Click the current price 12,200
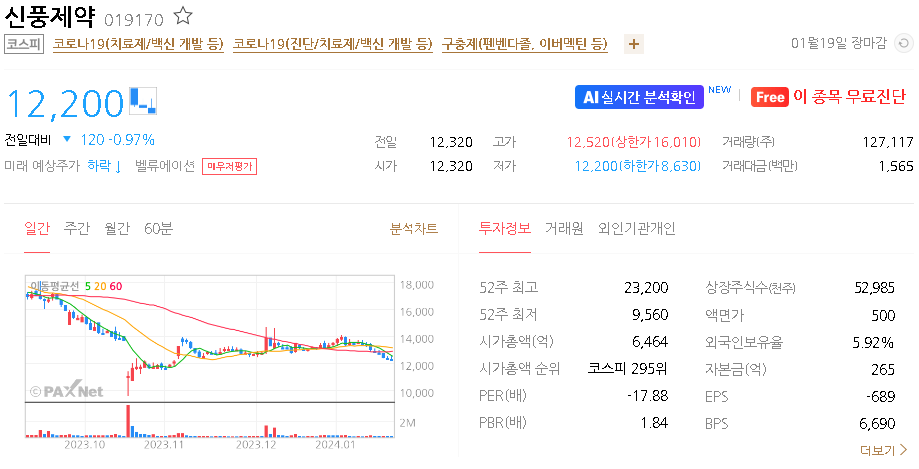The width and height of the screenshot is (919, 469). (64, 103)
